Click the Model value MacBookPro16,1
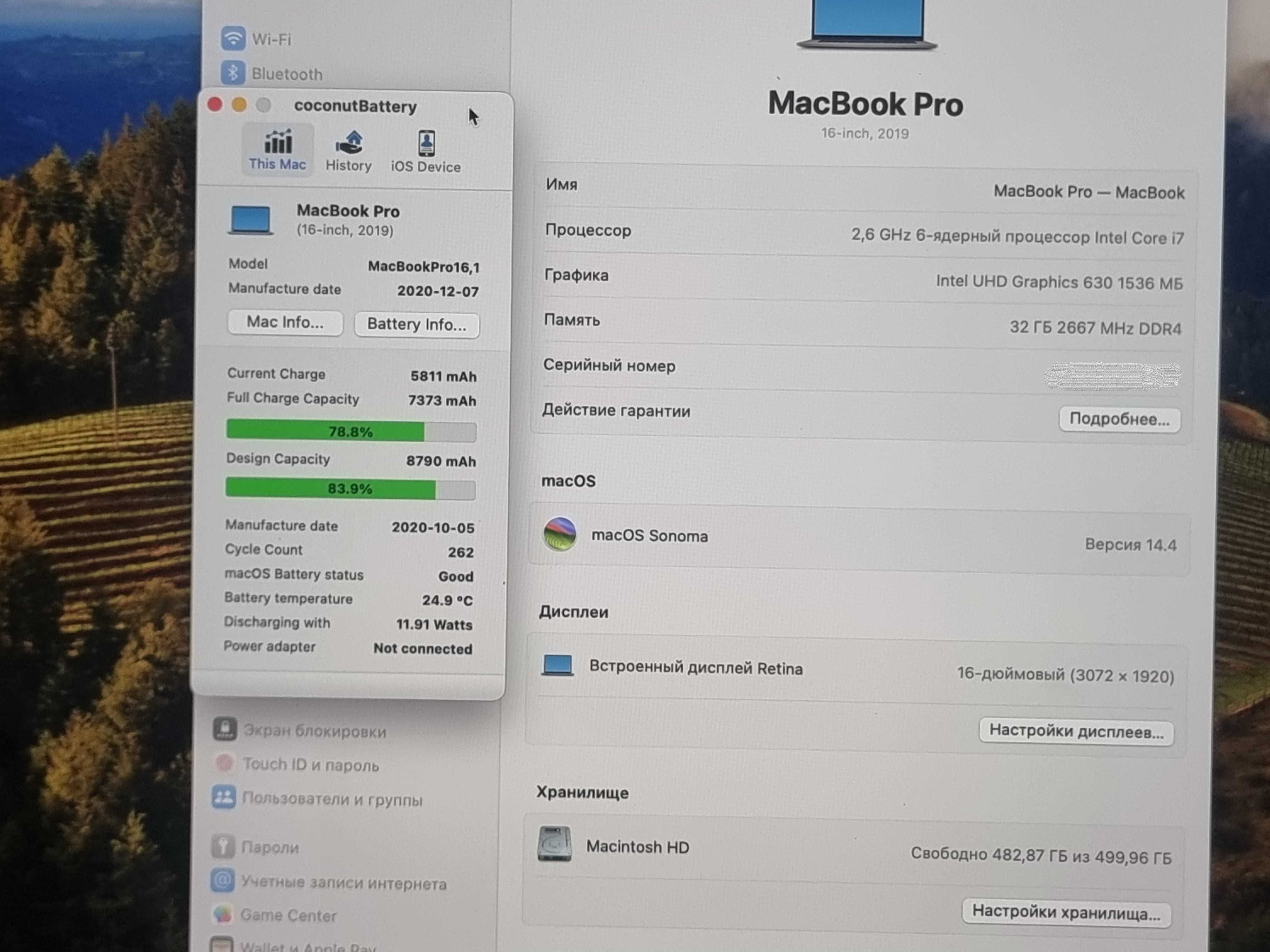This screenshot has width=1270, height=952. coord(424,267)
